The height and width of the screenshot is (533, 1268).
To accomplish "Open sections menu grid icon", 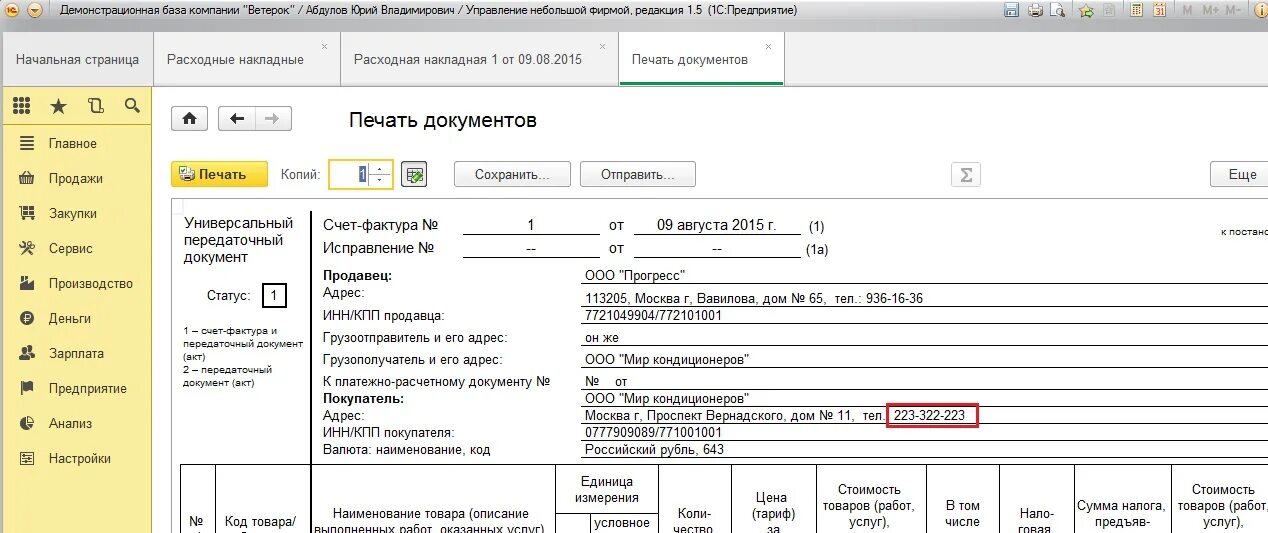I will (22, 105).
